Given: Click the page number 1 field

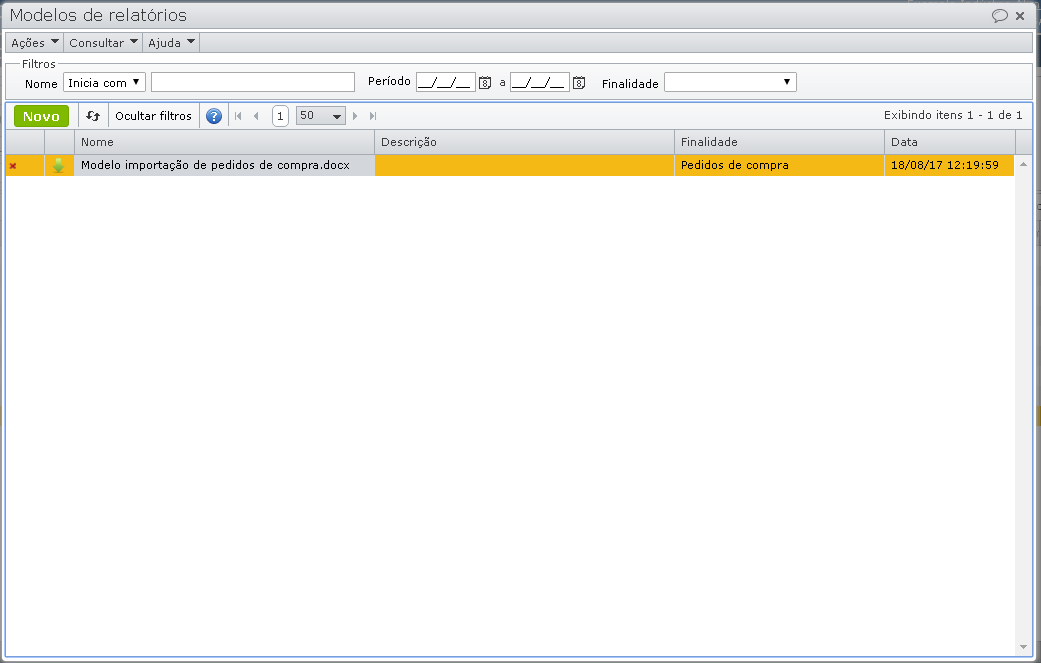Looking at the screenshot, I should click(x=280, y=116).
